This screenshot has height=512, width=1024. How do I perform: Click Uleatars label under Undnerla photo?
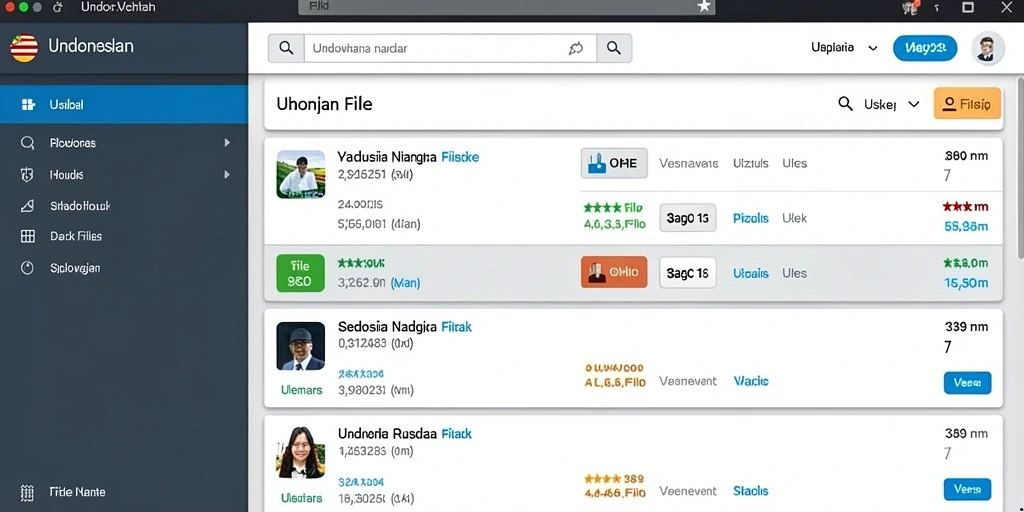pyautogui.click(x=301, y=498)
